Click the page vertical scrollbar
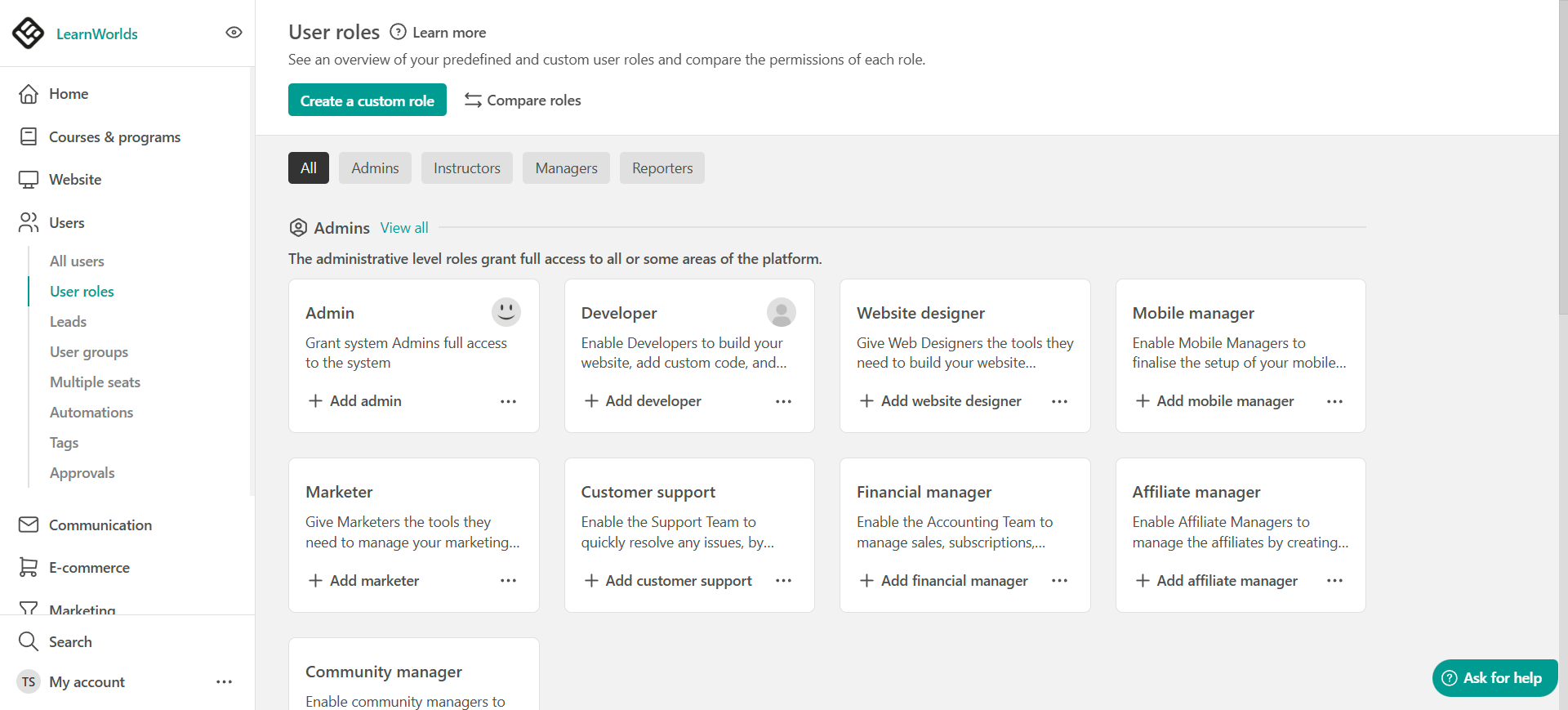This screenshot has width=1568, height=710. (1562, 163)
